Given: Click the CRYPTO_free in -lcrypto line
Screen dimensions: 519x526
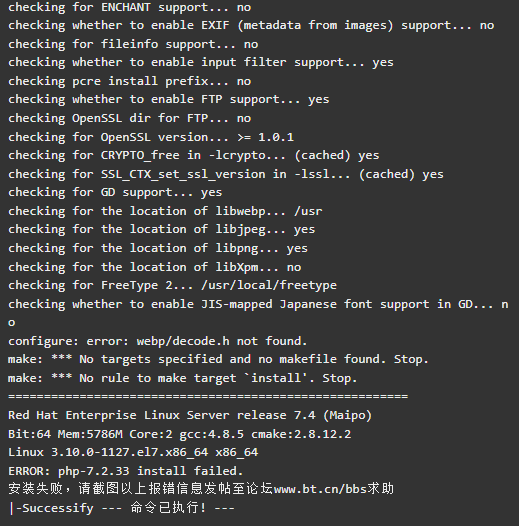Looking at the screenshot, I should pyautogui.click(x=194, y=156).
